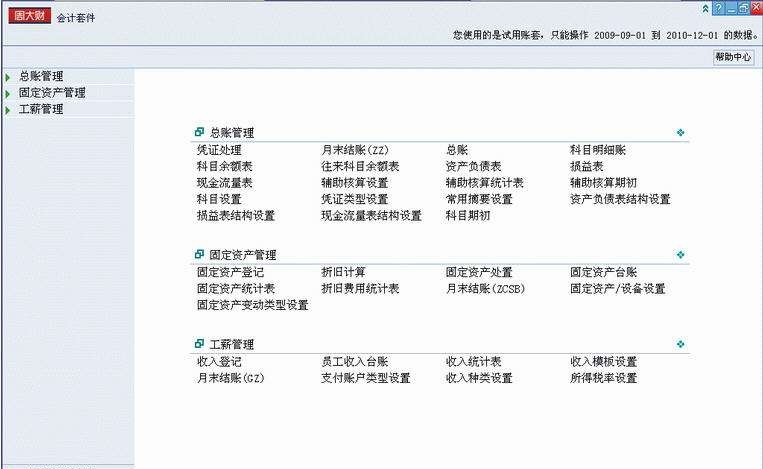Open the 帮助中心 button
The width and height of the screenshot is (763, 469).
point(733,57)
